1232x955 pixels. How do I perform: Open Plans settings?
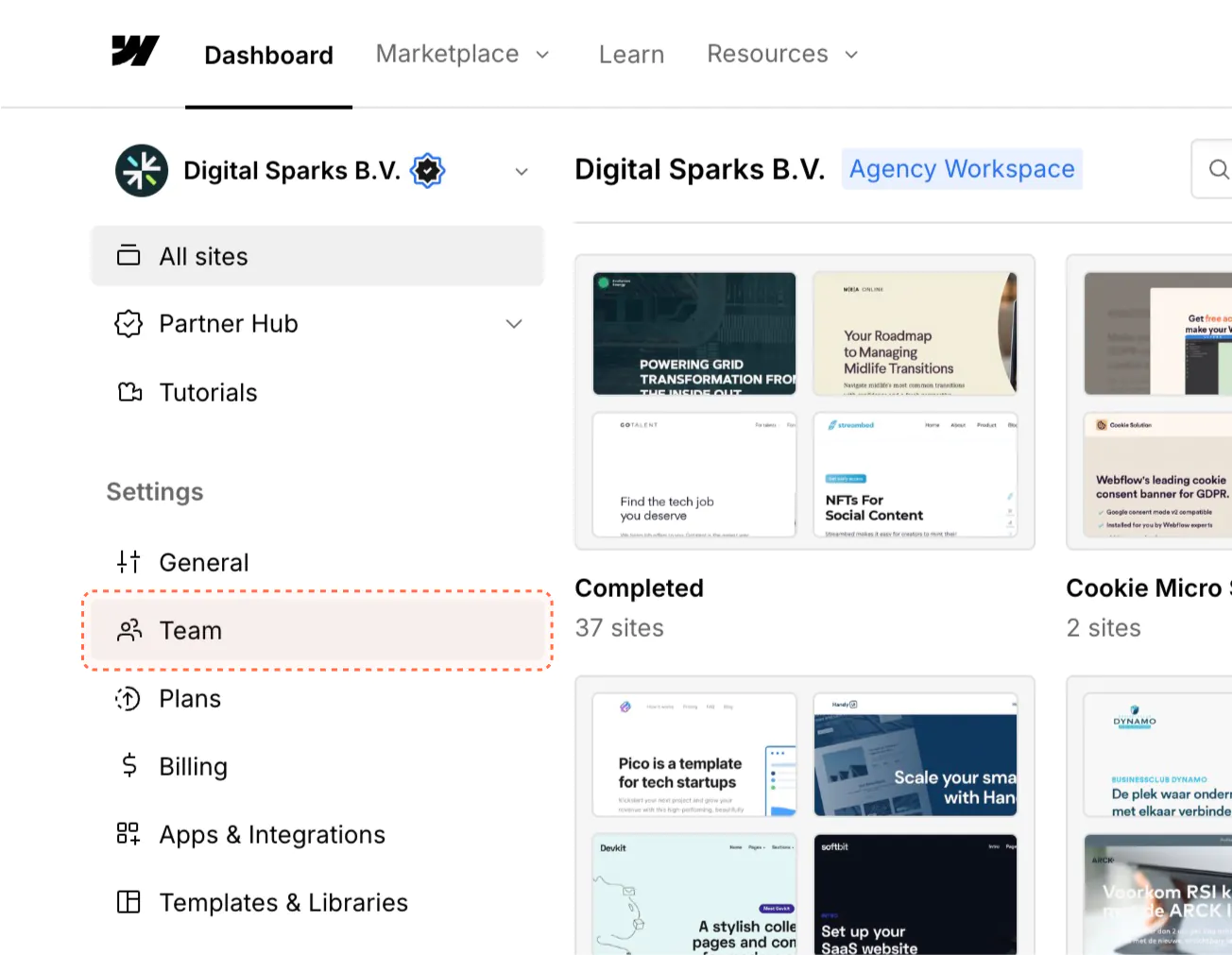click(317, 698)
